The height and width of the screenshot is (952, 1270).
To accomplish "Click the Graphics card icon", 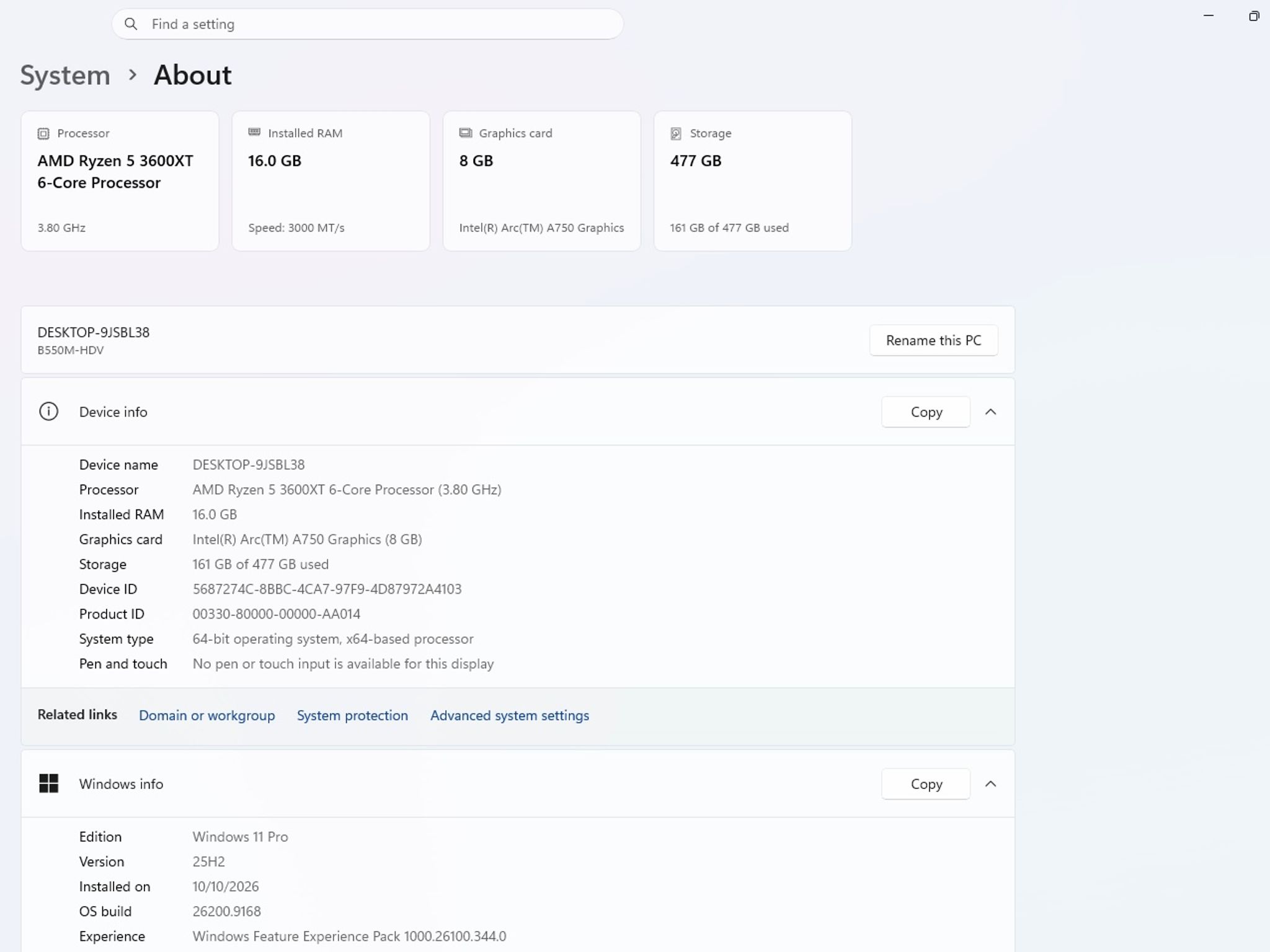I will (466, 133).
